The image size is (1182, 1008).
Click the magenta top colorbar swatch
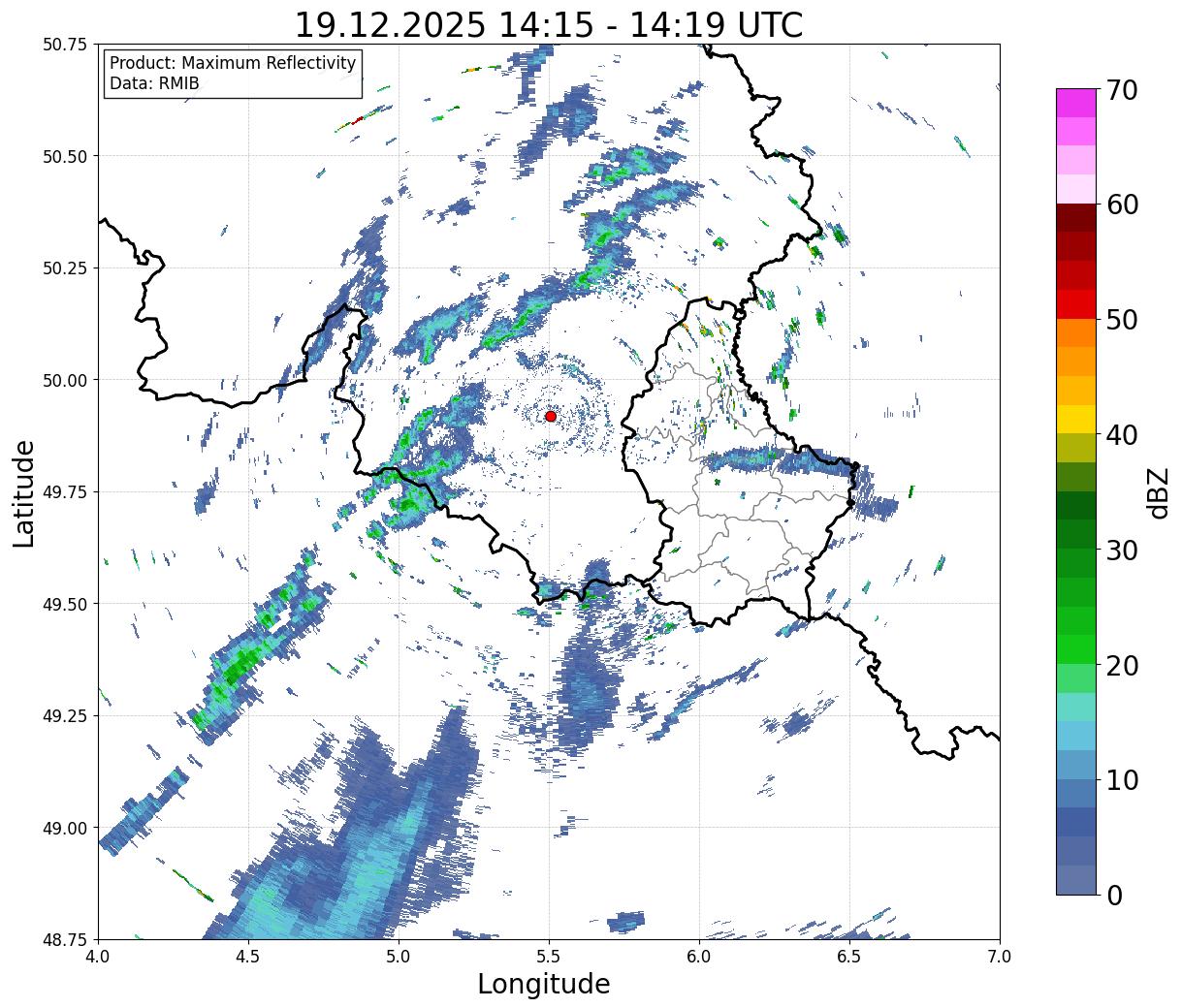click(x=1076, y=103)
